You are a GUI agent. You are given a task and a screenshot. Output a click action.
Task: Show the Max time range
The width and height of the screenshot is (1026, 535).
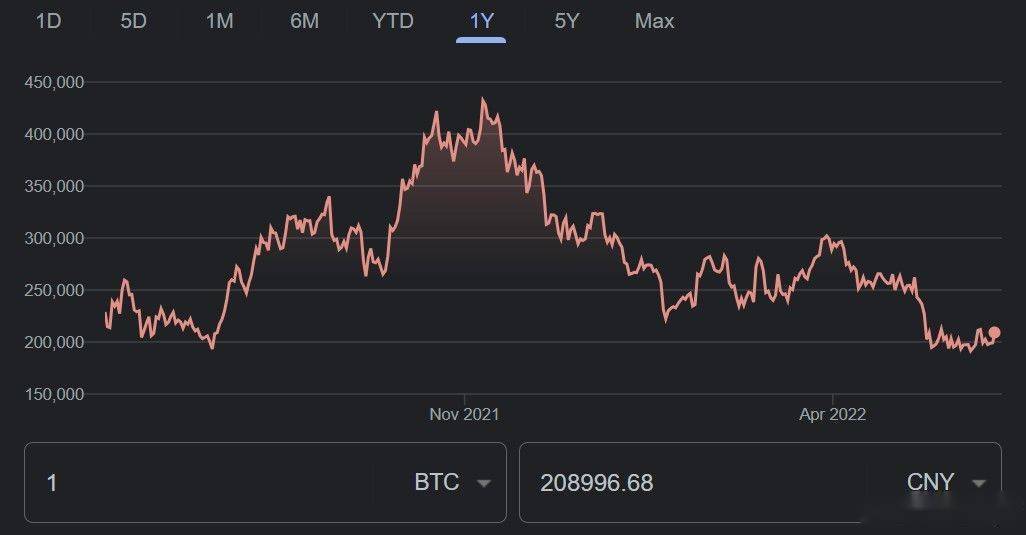(654, 21)
